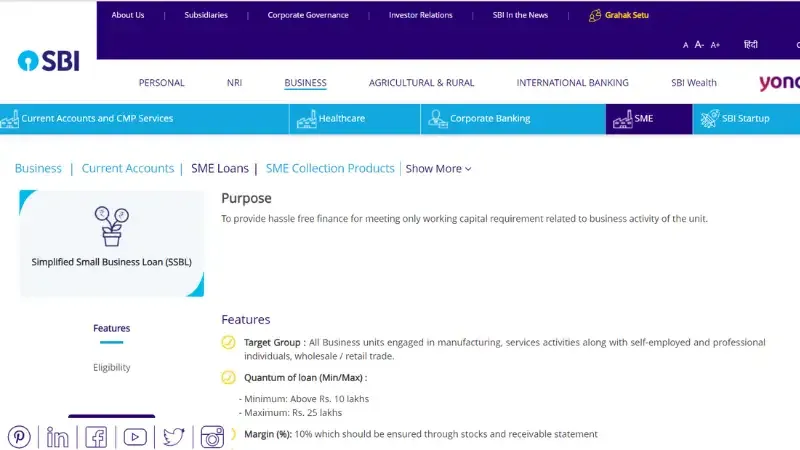
Task: Select the PERSONAL menu
Action: (162, 83)
